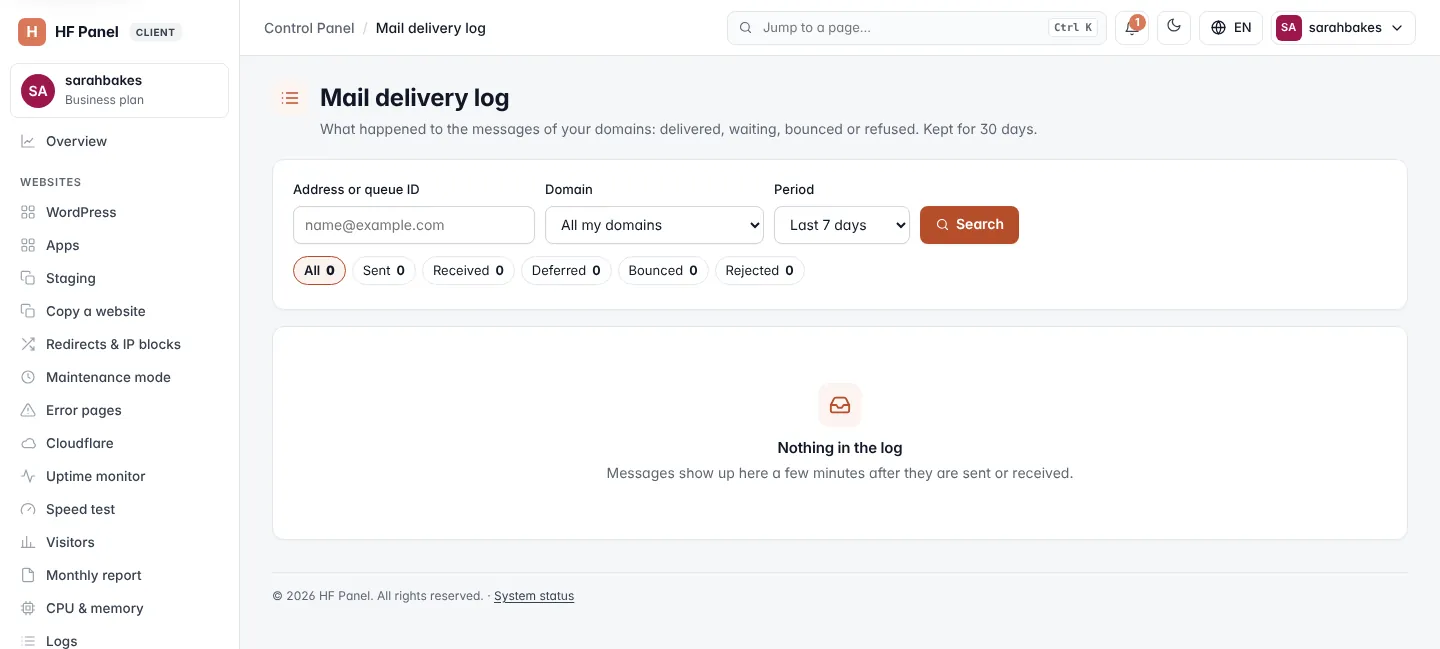Open the sarahbakes Business plan account card
The height and width of the screenshot is (649, 1440).
pyautogui.click(x=120, y=90)
